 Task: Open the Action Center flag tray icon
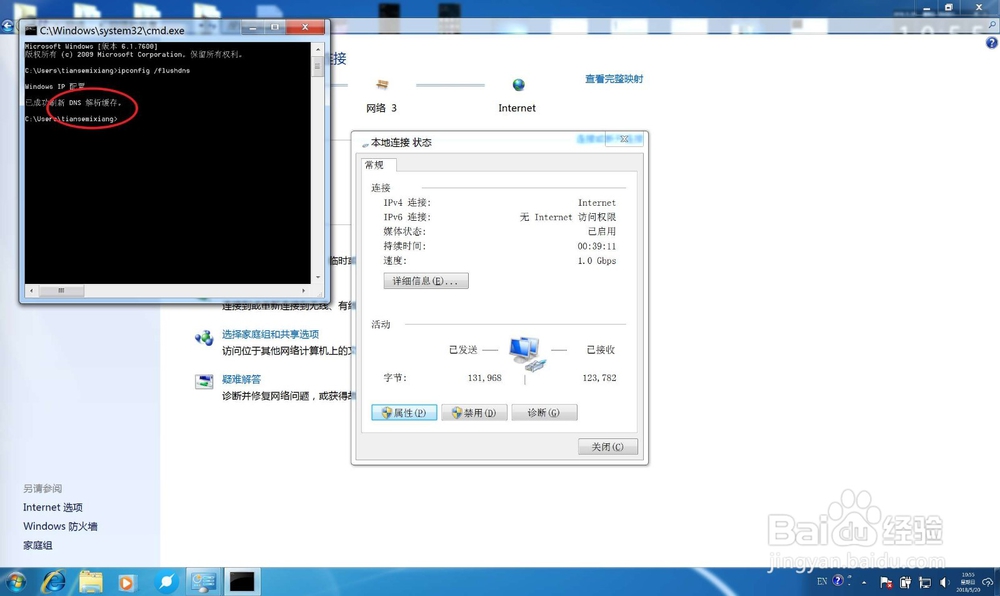(x=886, y=582)
